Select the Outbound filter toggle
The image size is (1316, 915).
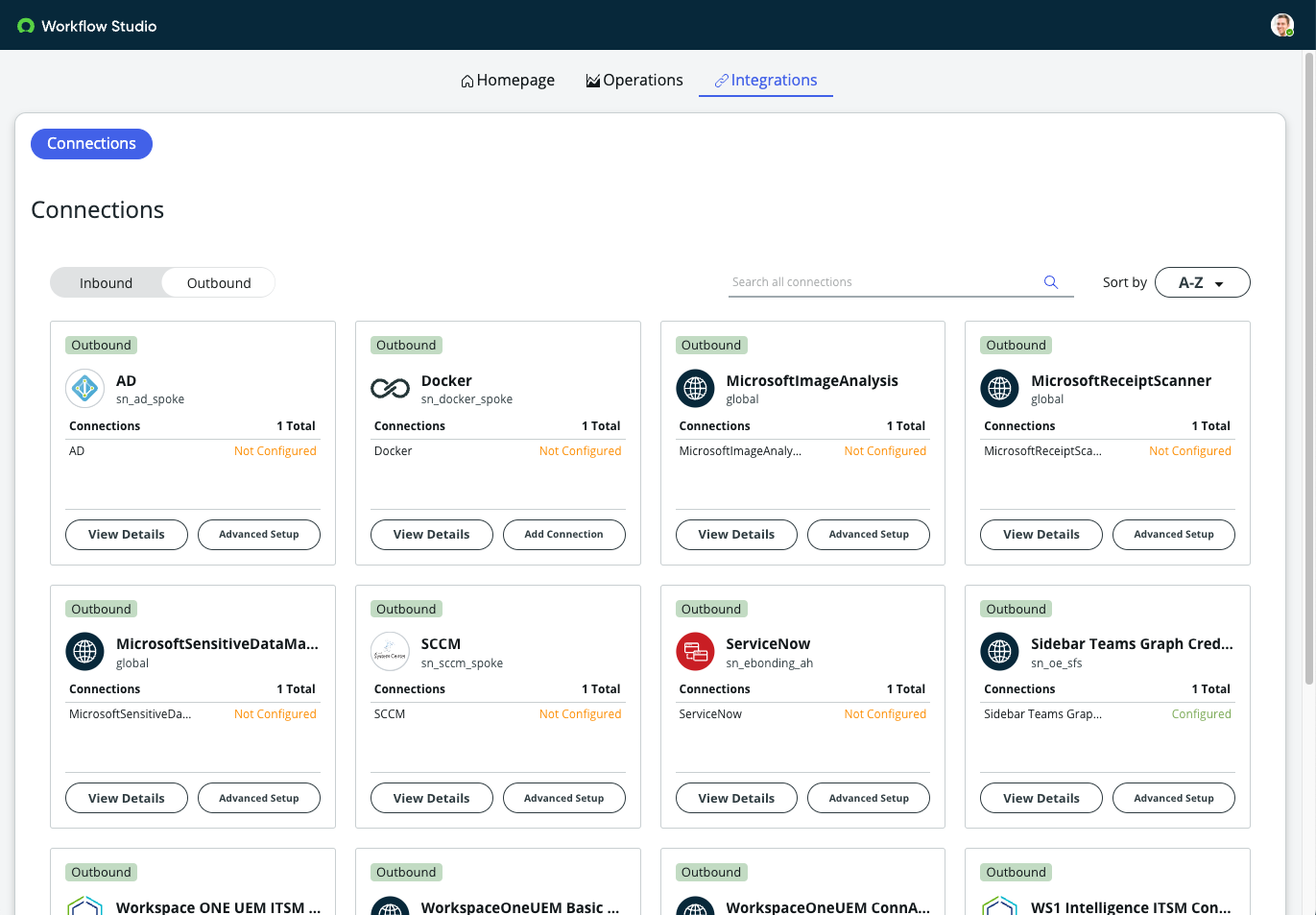coord(219,283)
